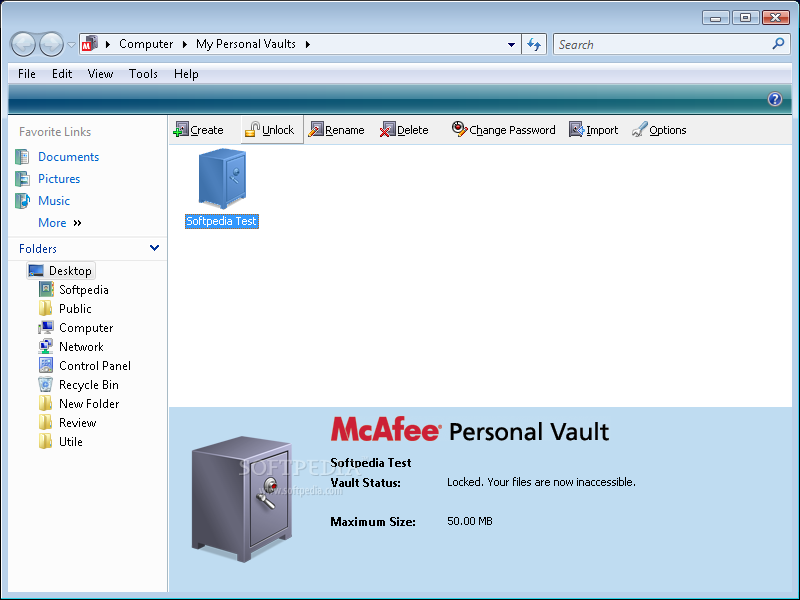Open recent pages dropdown arrow beside Forward
This screenshot has height=600, width=800.
[71, 45]
